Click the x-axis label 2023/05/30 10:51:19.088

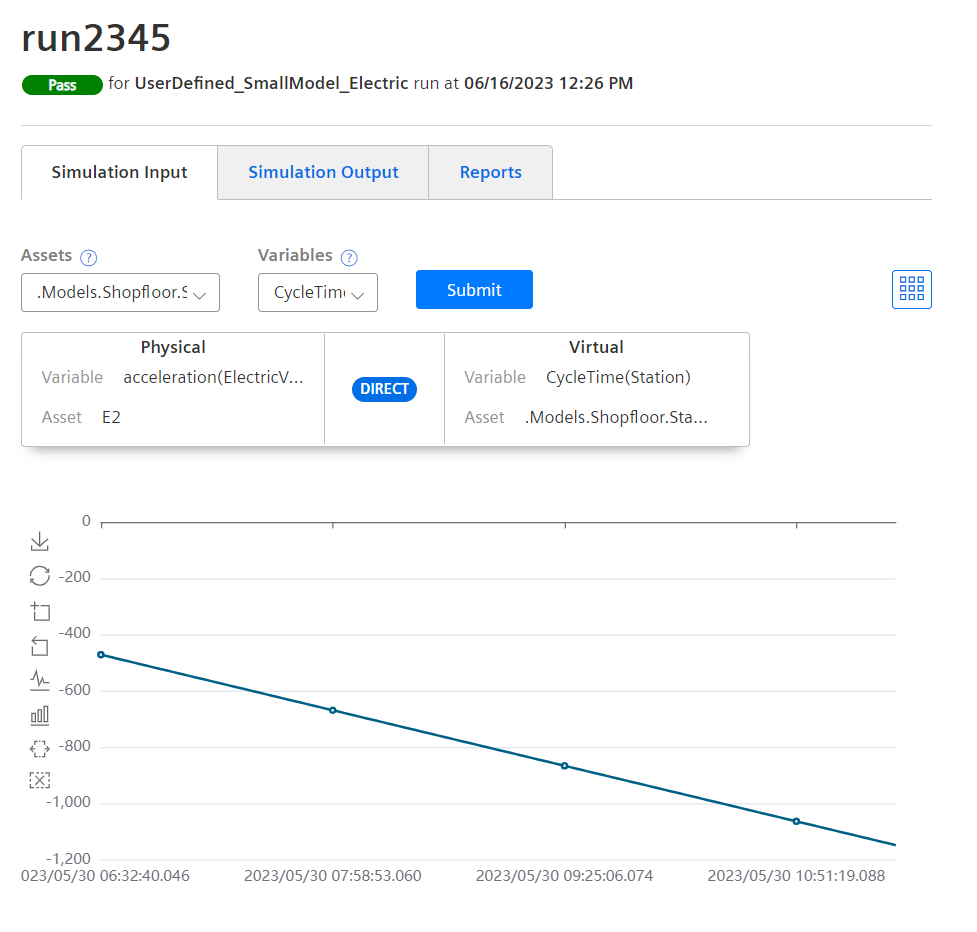(x=796, y=876)
